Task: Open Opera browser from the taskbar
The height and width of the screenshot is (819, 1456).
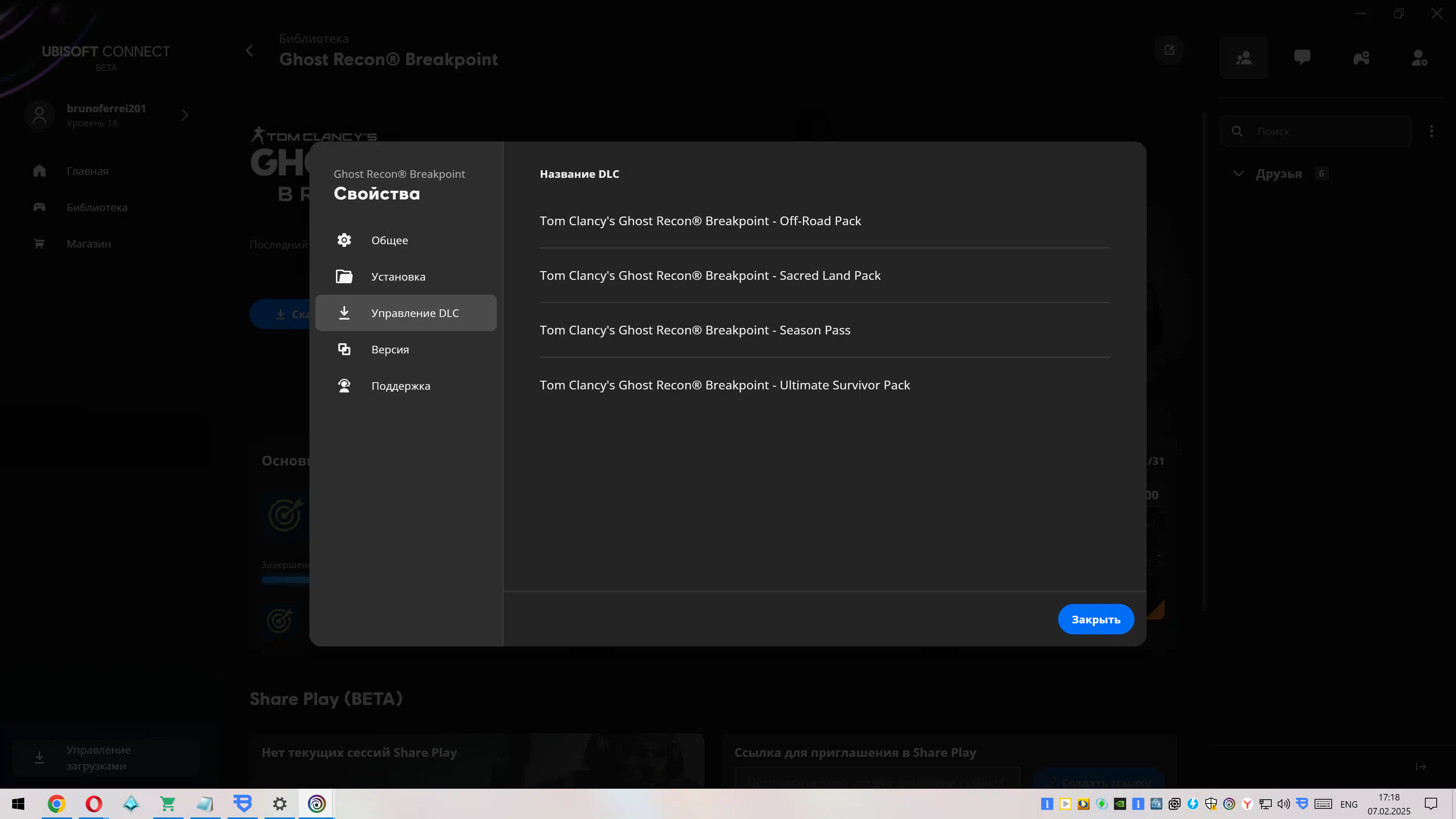Action: point(94,804)
